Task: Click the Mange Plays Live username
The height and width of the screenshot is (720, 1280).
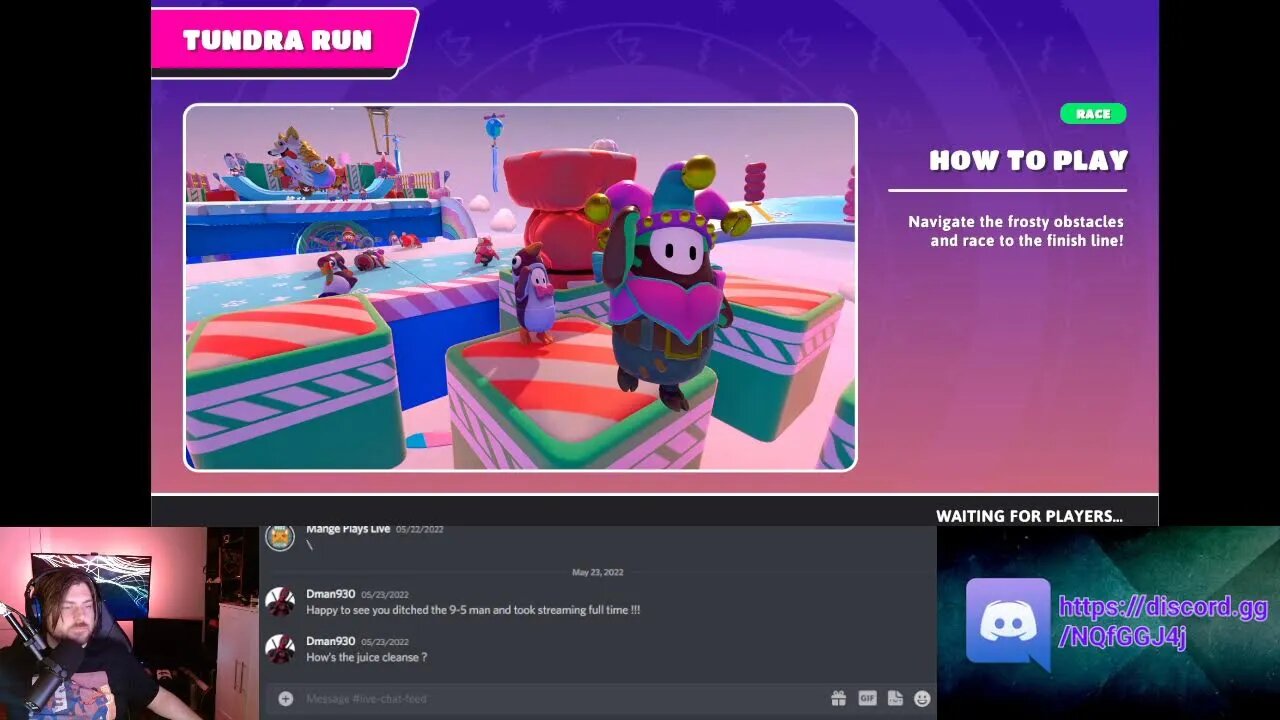Action: 348,529
